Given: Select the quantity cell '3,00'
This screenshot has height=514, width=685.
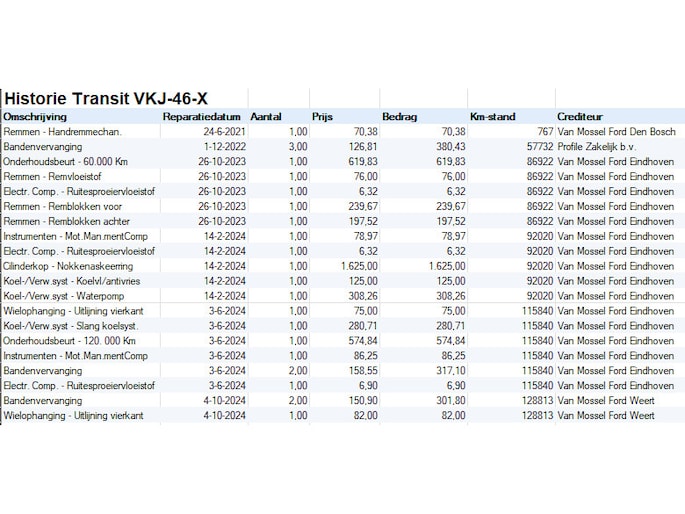Looking at the screenshot, I should point(298,146).
